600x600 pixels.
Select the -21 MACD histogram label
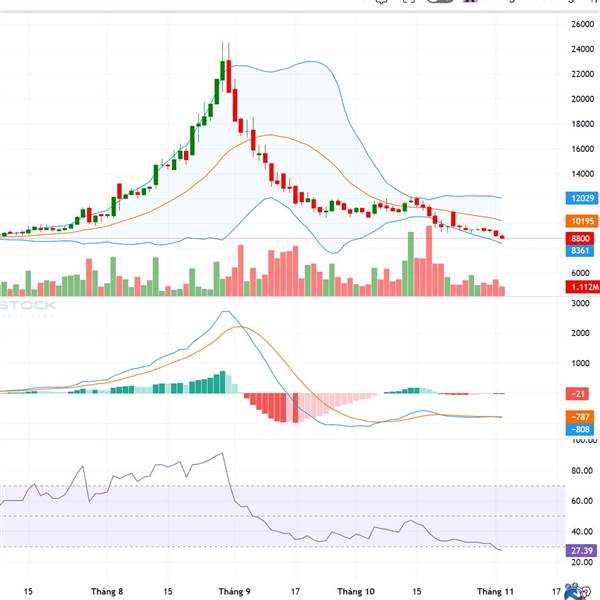click(x=577, y=394)
